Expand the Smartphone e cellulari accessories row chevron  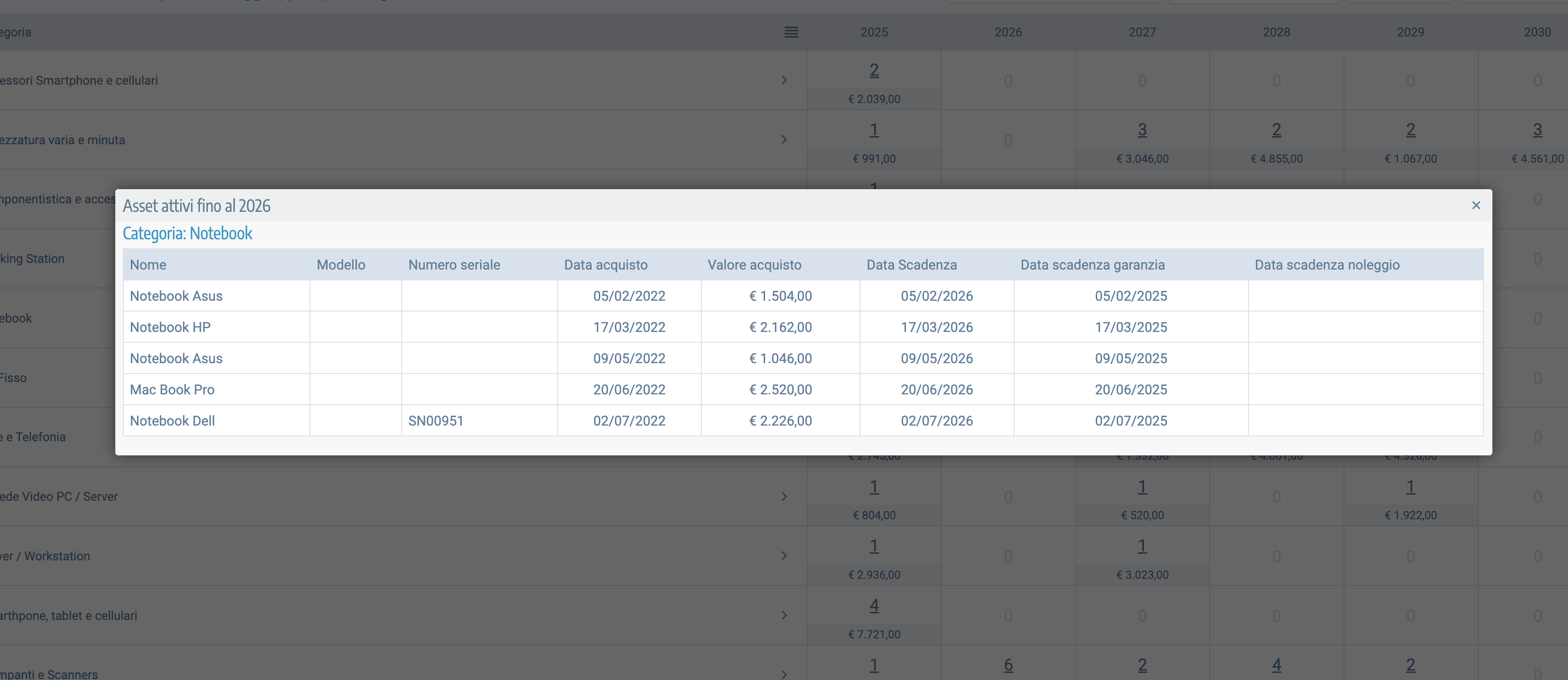[784, 80]
